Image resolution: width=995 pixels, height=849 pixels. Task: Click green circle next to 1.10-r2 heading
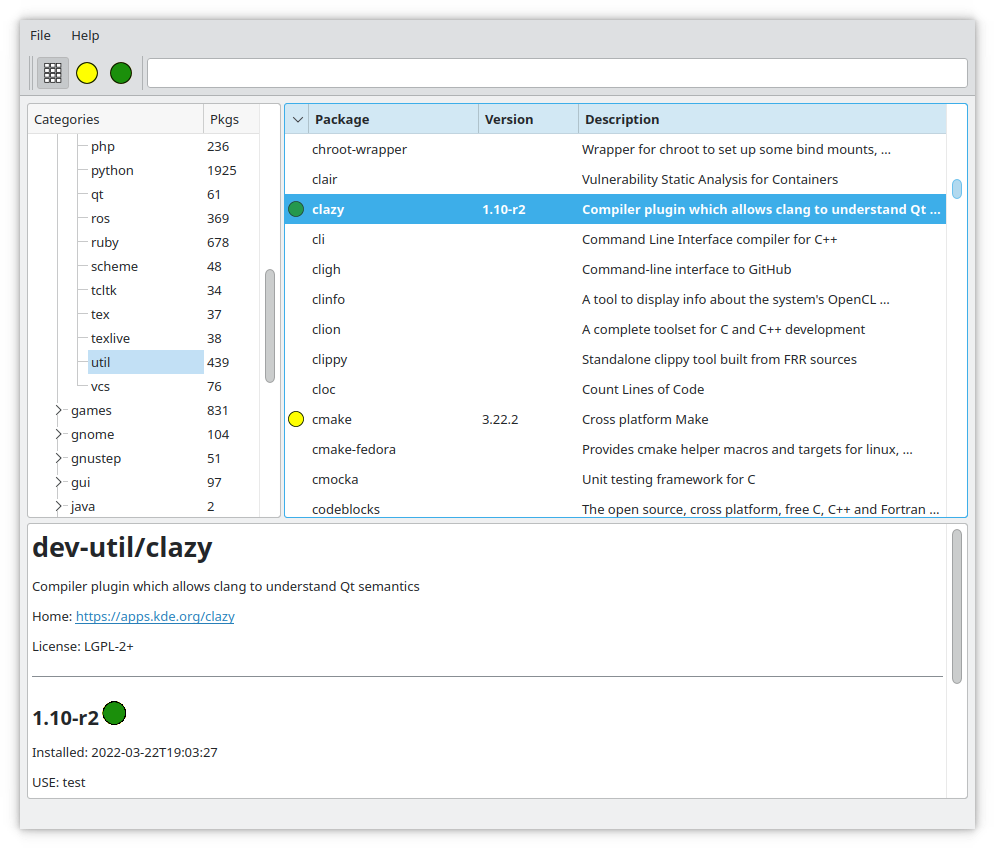(x=114, y=713)
